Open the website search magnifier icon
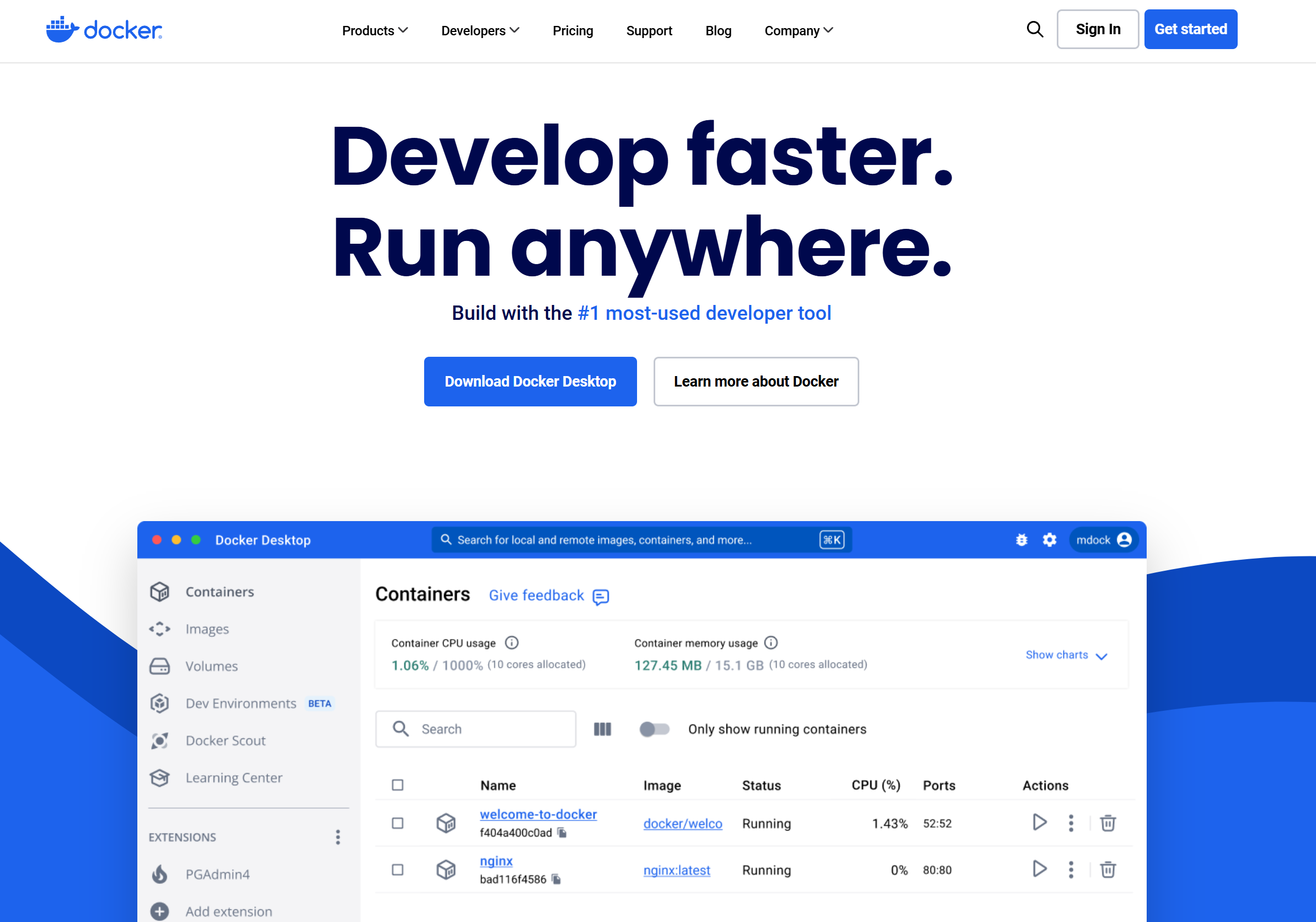Viewport: 1316px width, 922px height. (1035, 29)
